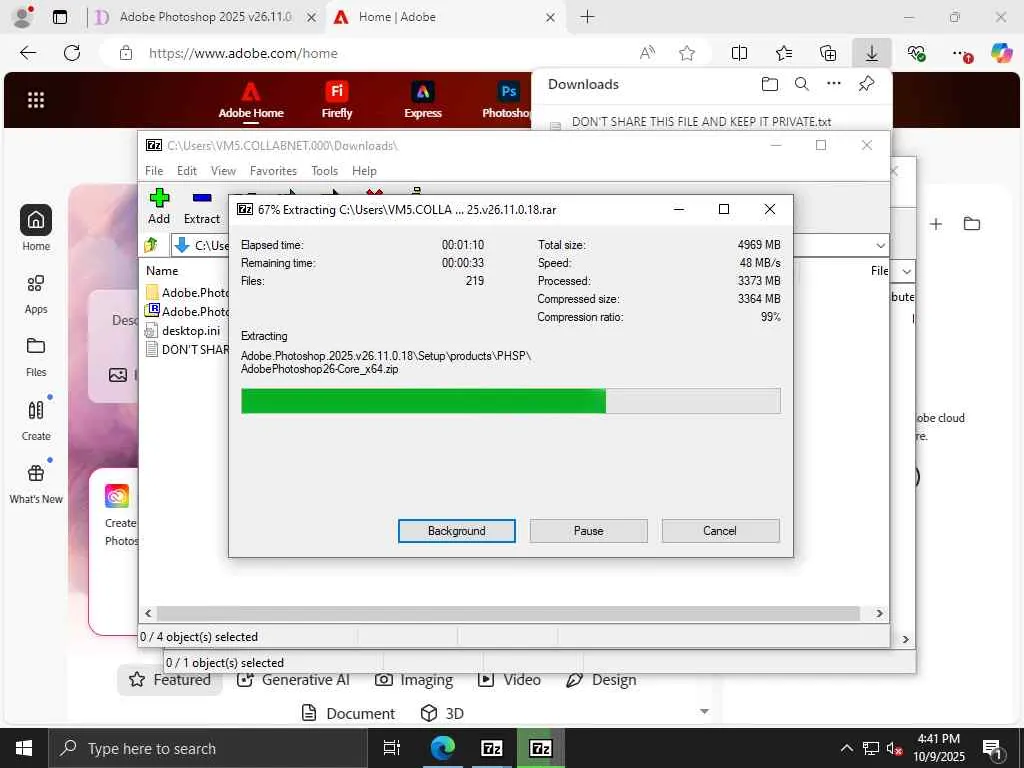Refresh the Adobe home page
The image size is (1024, 768).
pos(72,53)
